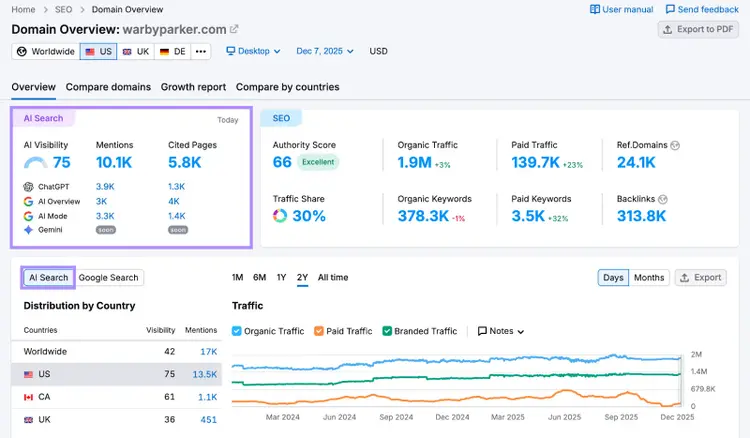Click the US flag in country table
Viewport: 750px width, 438px height.
pyautogui.click(x=29, y=374)
